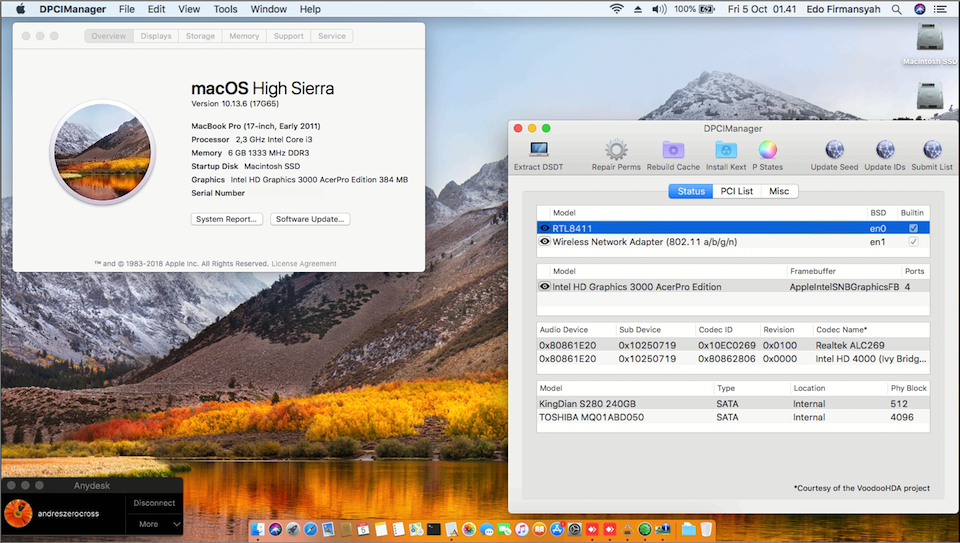Click the eye icon beside Wireless Network Adapter

tap(544, 241)
